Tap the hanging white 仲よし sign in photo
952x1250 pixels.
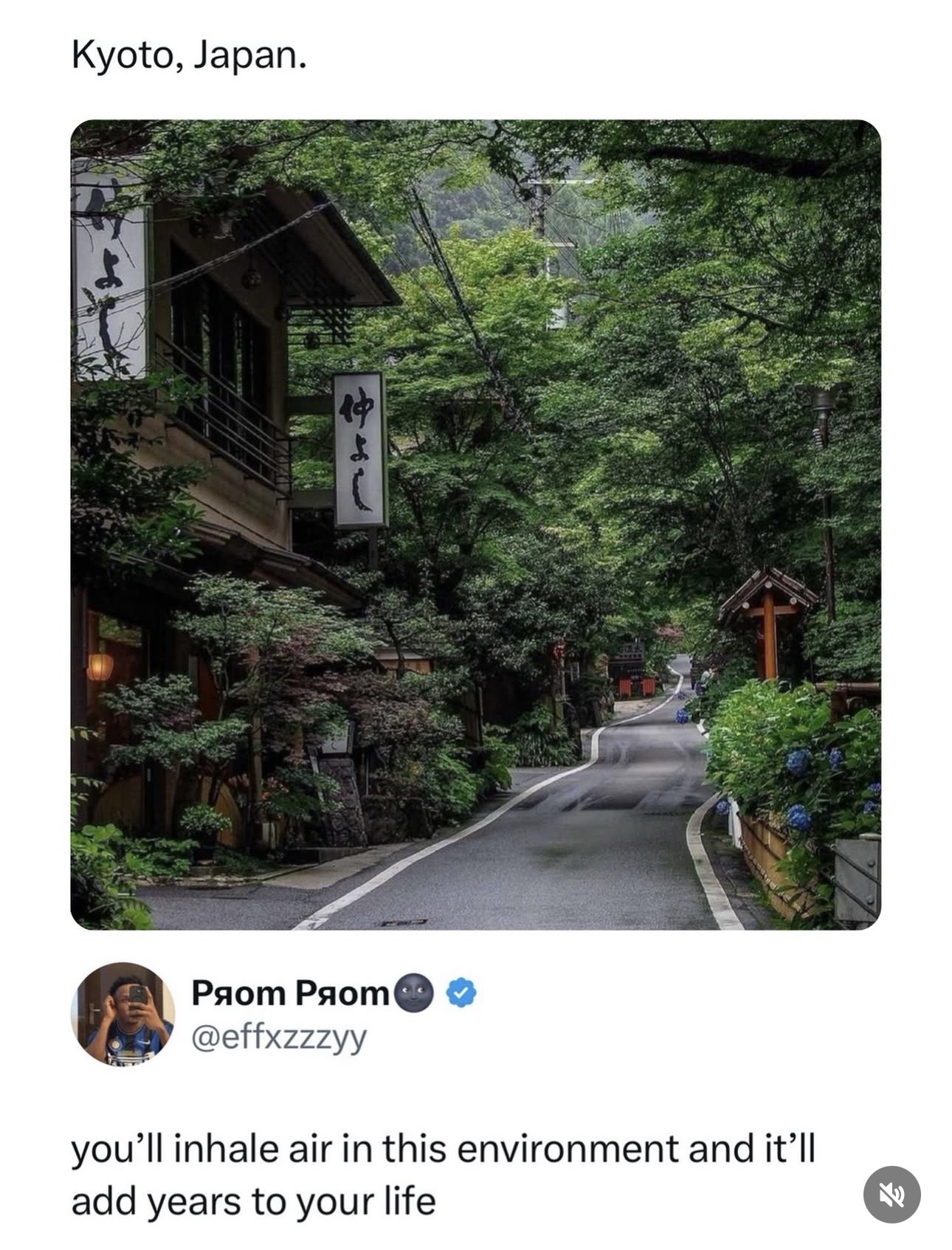tap(359, 450)
